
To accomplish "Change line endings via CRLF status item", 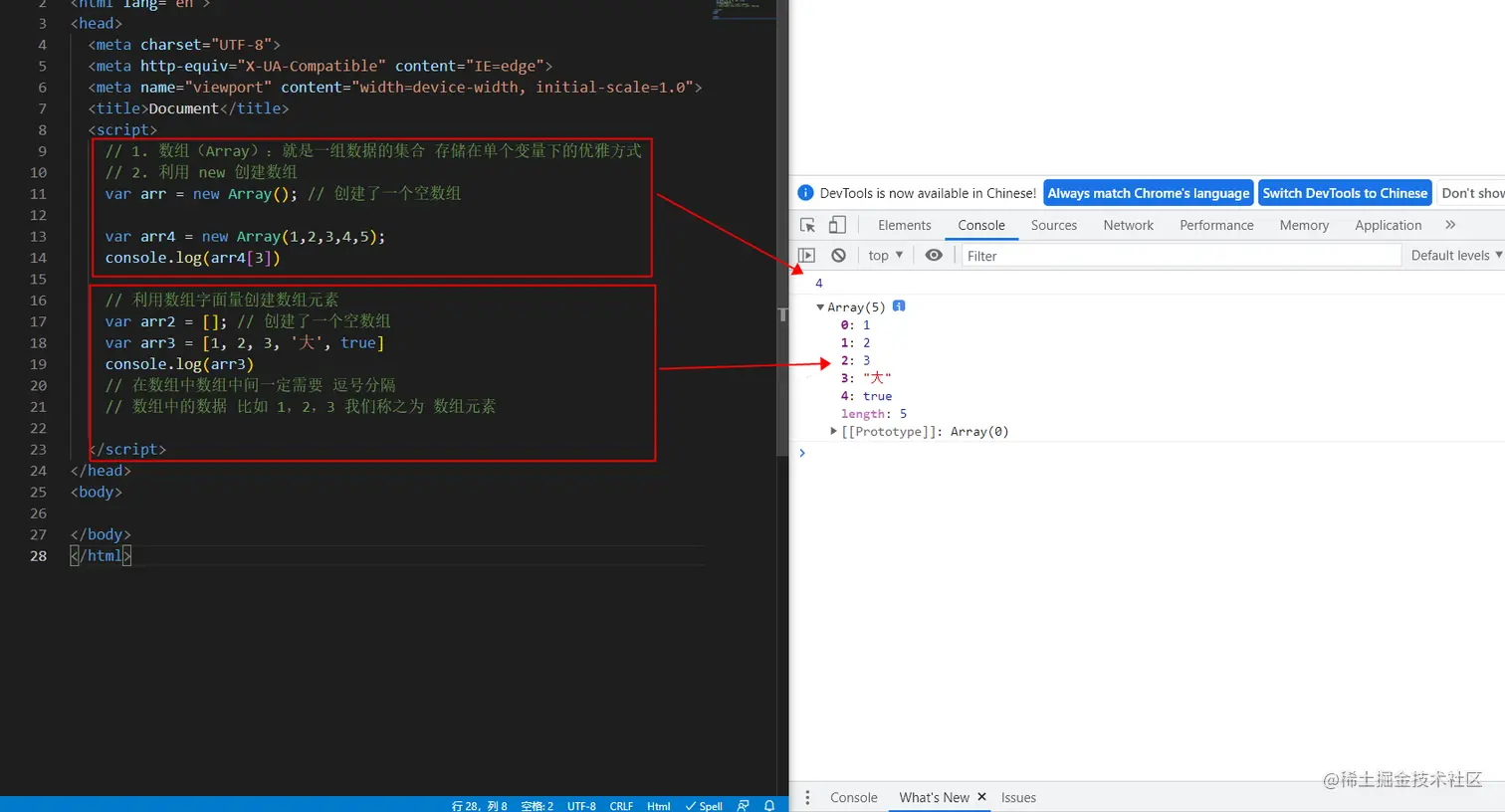I will tap(621, 805).
